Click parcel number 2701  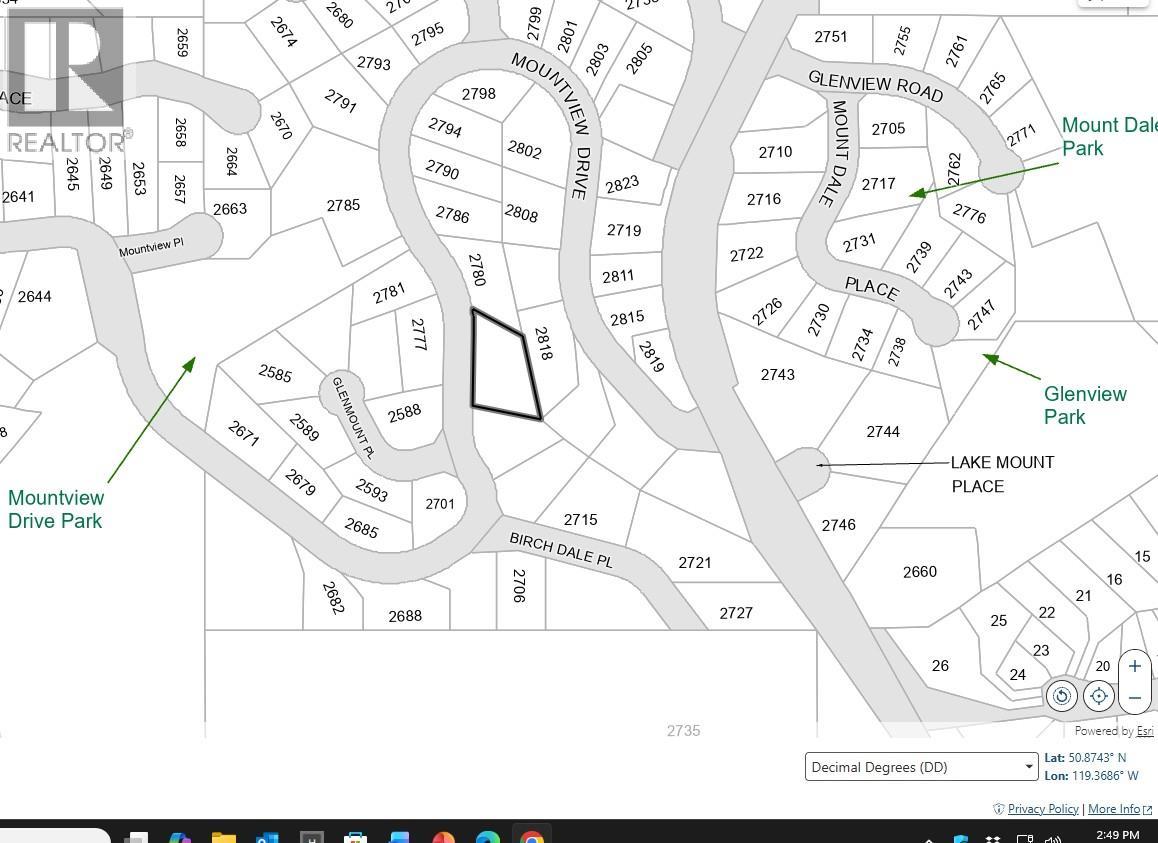tap(440, 504)
